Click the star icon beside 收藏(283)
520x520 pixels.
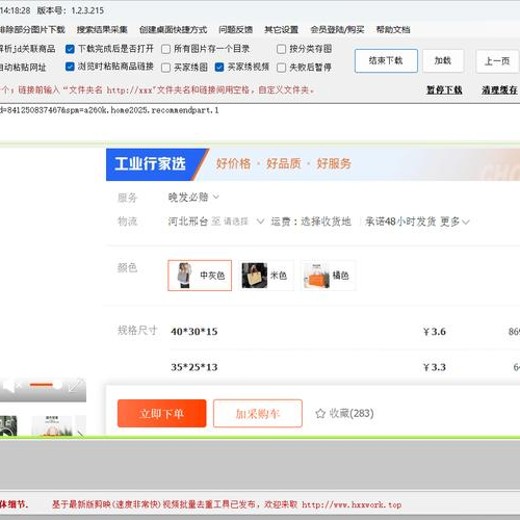(320, 414)
